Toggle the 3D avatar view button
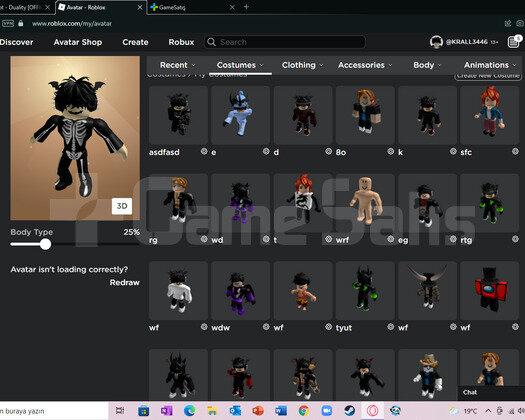 [122, 206]
